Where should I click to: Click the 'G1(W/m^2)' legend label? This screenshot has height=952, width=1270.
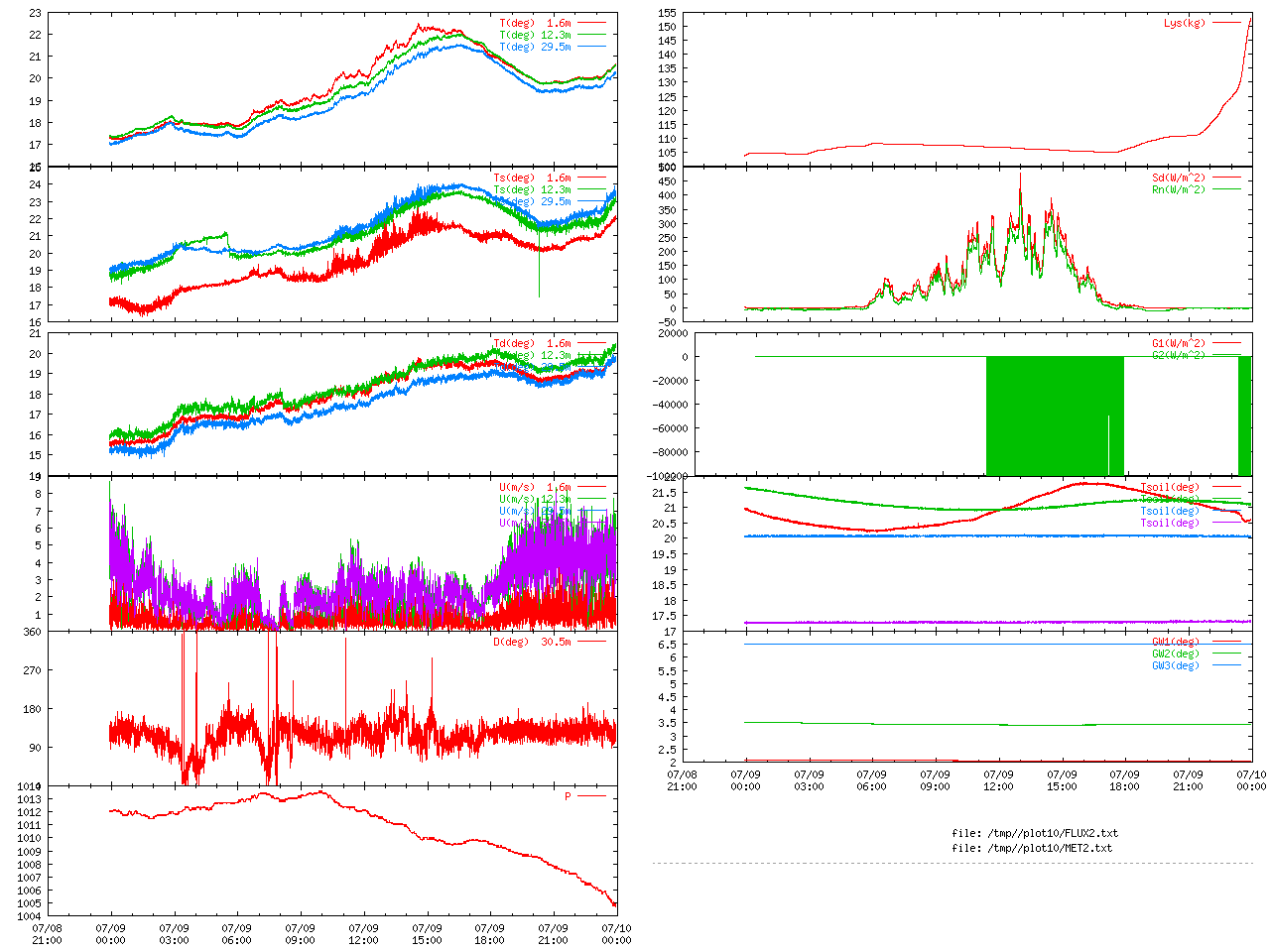click(1179, 344)
